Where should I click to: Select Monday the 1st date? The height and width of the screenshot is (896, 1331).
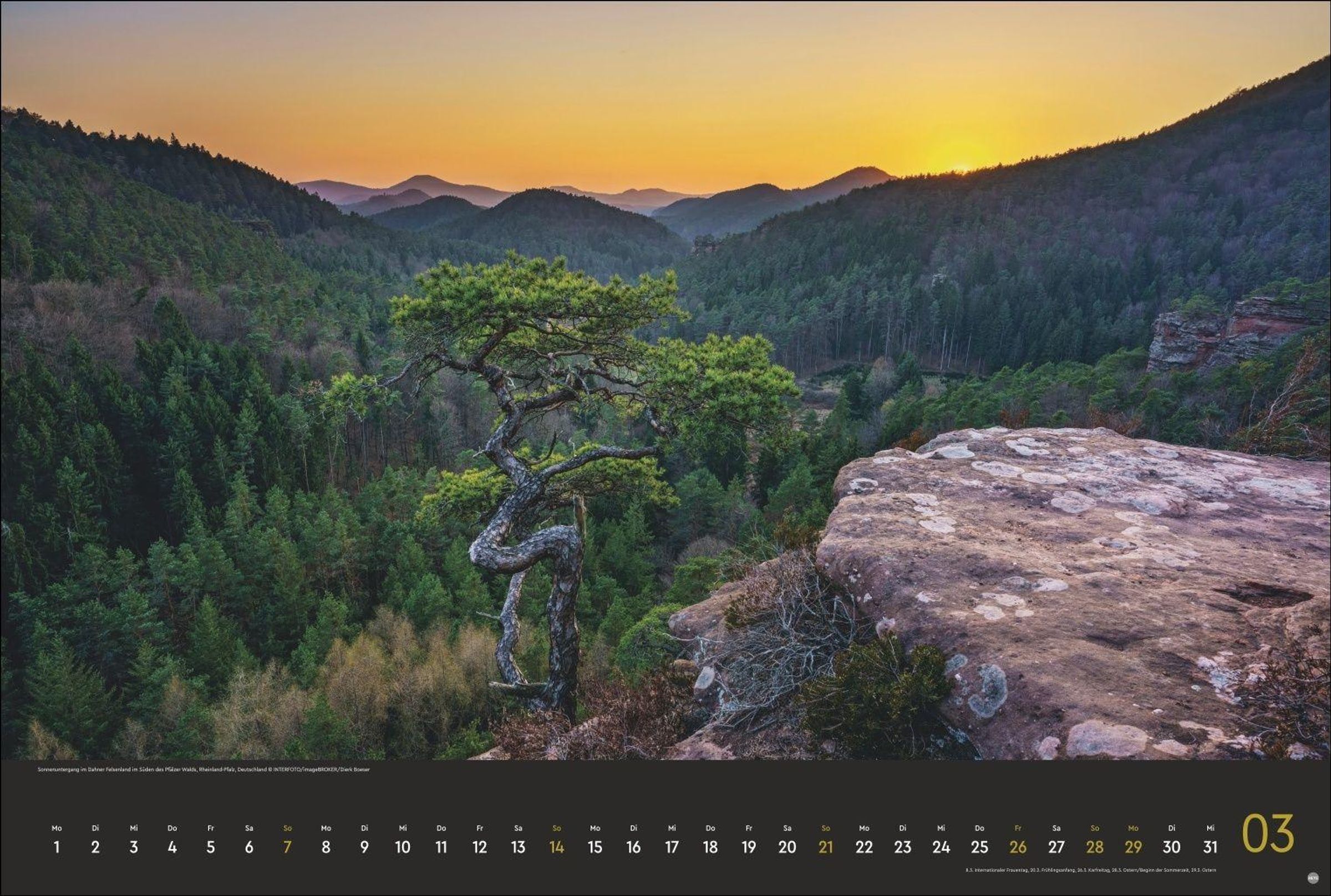(x=57, y=847)
